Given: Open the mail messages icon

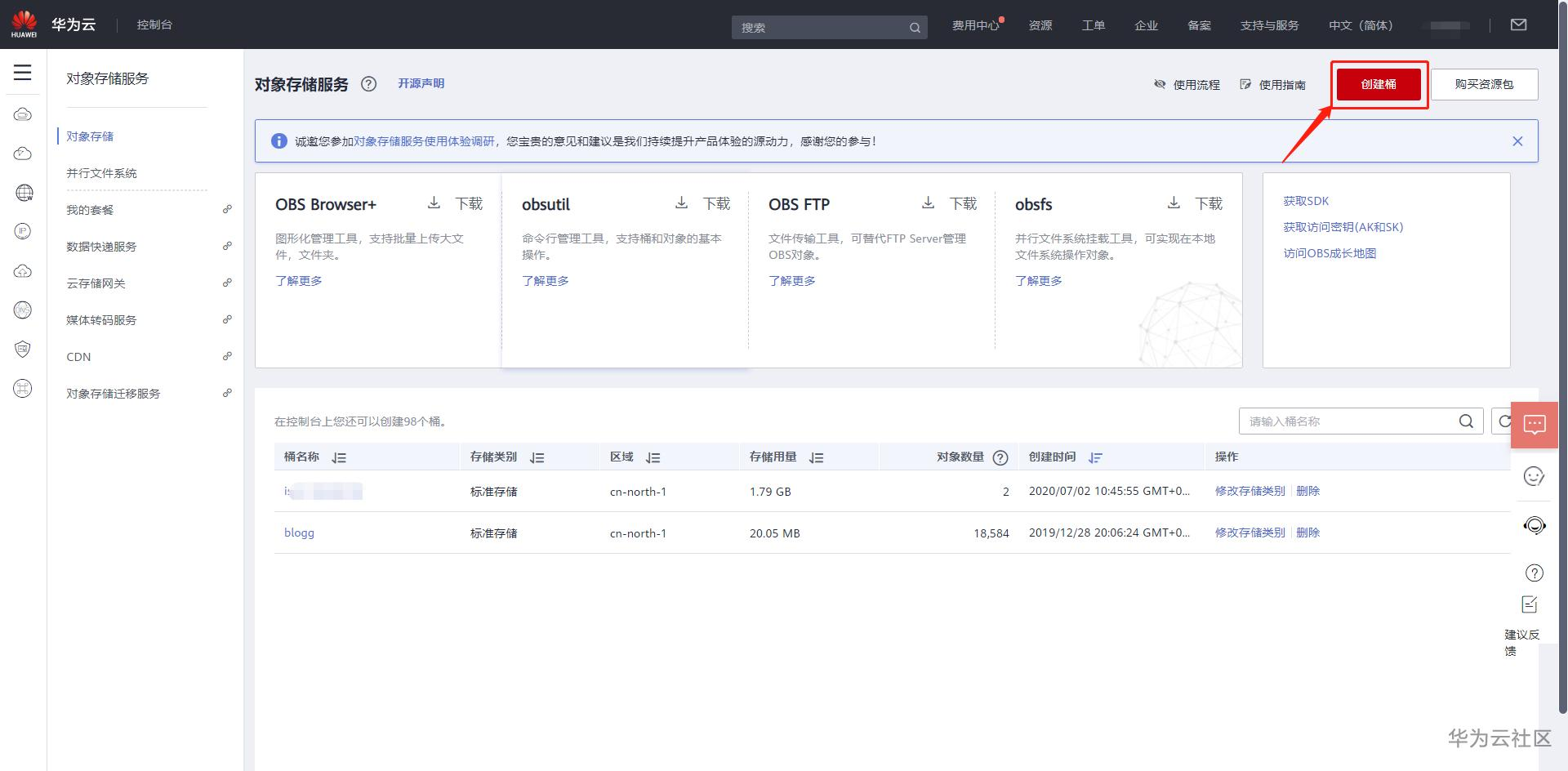Looking at the screenshot, I should (1519, 25).
